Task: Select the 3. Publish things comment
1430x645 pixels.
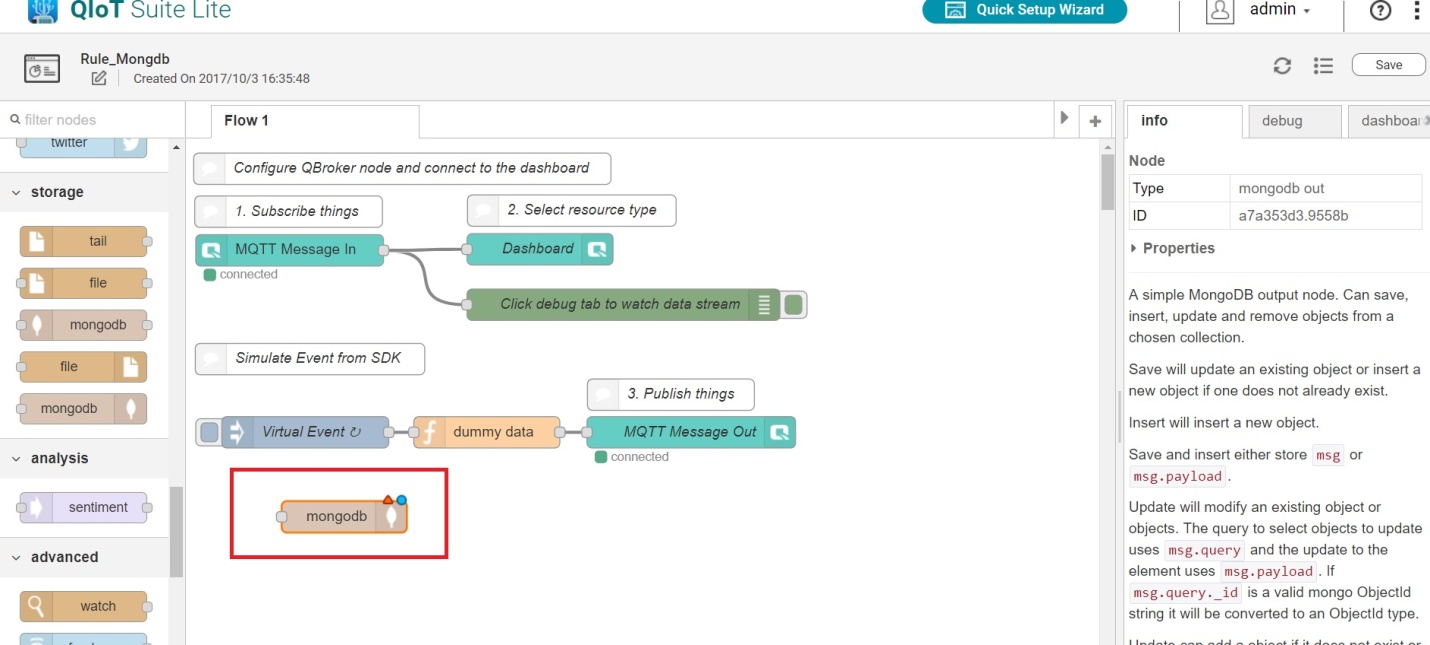Action: [x=671, y=394]
